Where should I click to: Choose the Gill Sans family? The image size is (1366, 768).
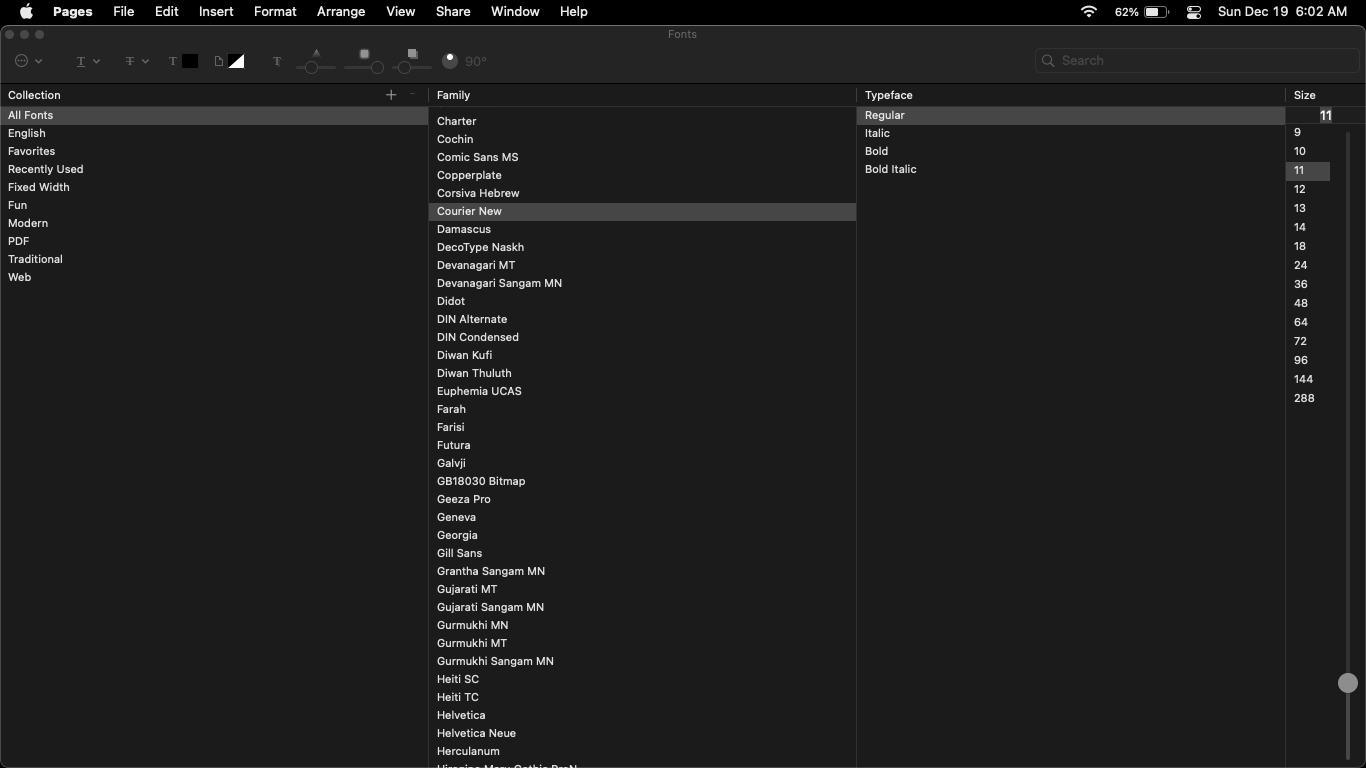(x=642, y=553)
